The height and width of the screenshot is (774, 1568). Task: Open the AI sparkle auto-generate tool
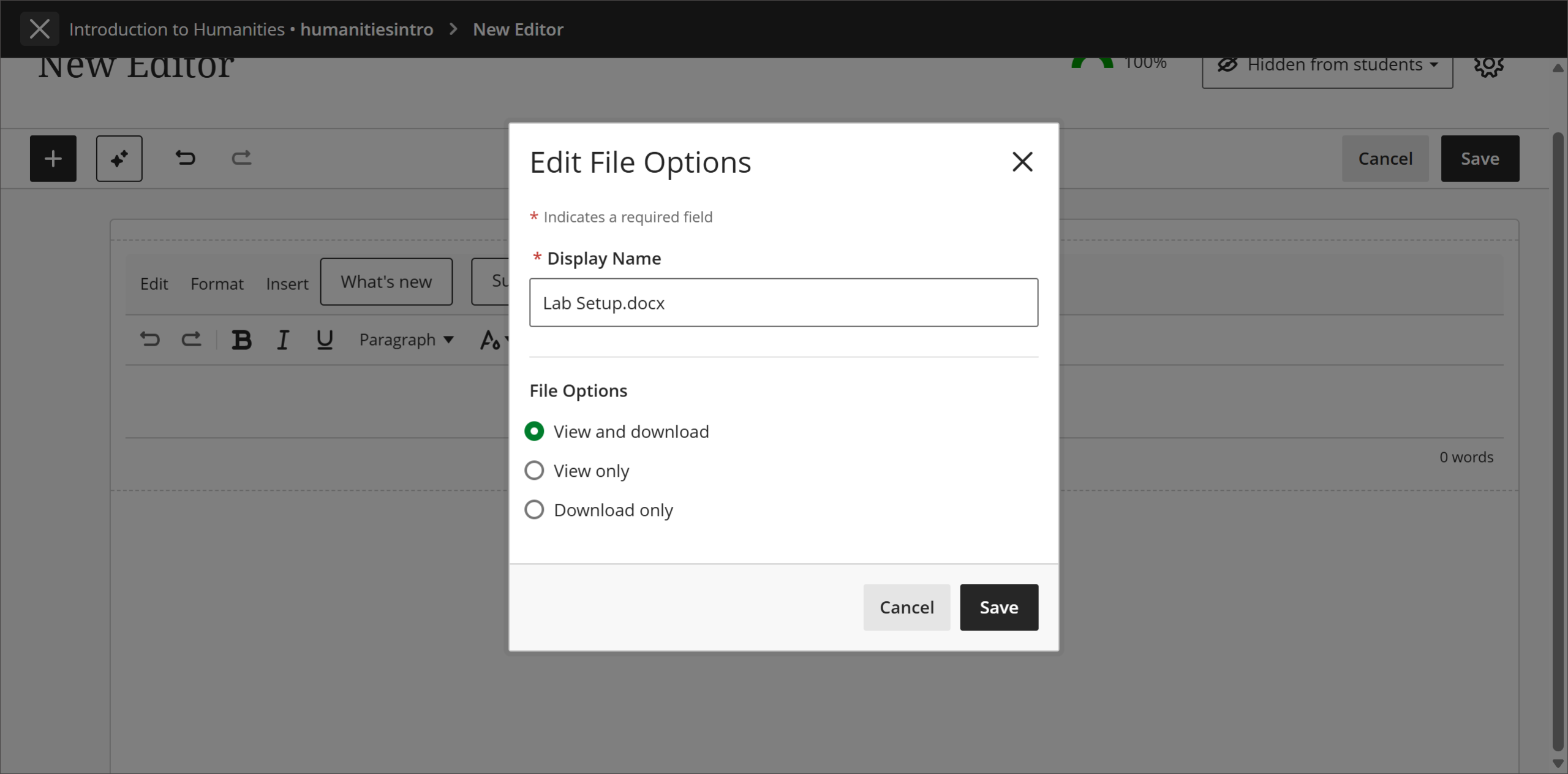coord(119,159)
